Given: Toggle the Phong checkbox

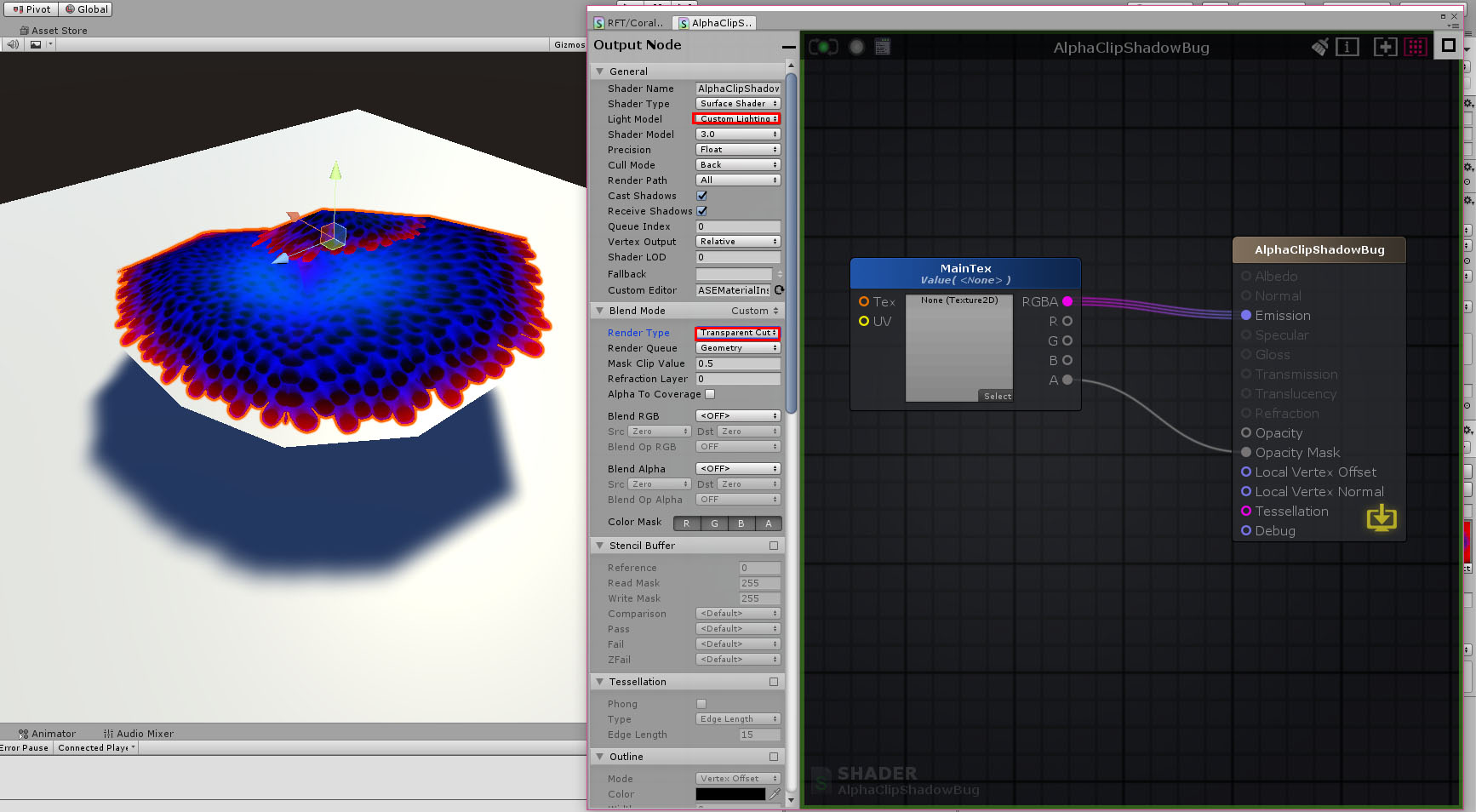Looking at the screenshot, I should click(x=701, y=704).
